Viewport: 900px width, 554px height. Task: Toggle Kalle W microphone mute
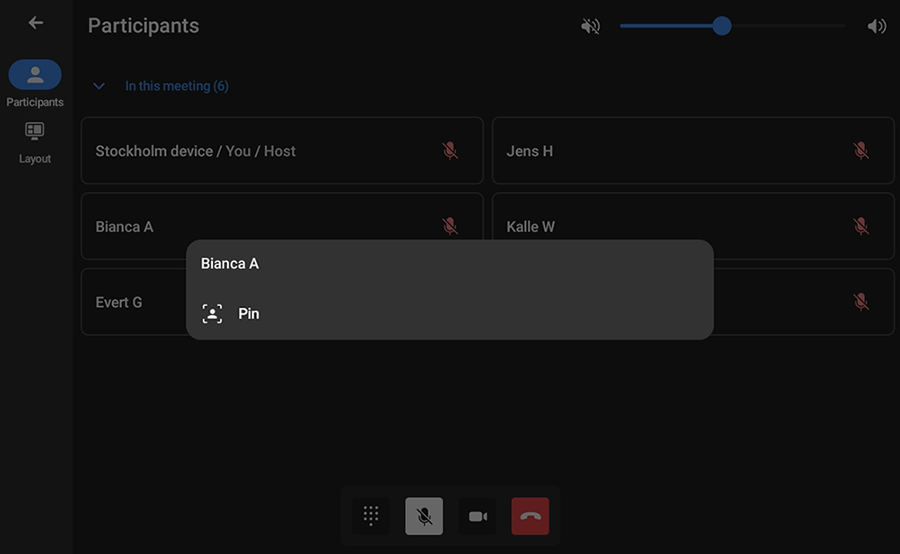(x=861, y=226)
